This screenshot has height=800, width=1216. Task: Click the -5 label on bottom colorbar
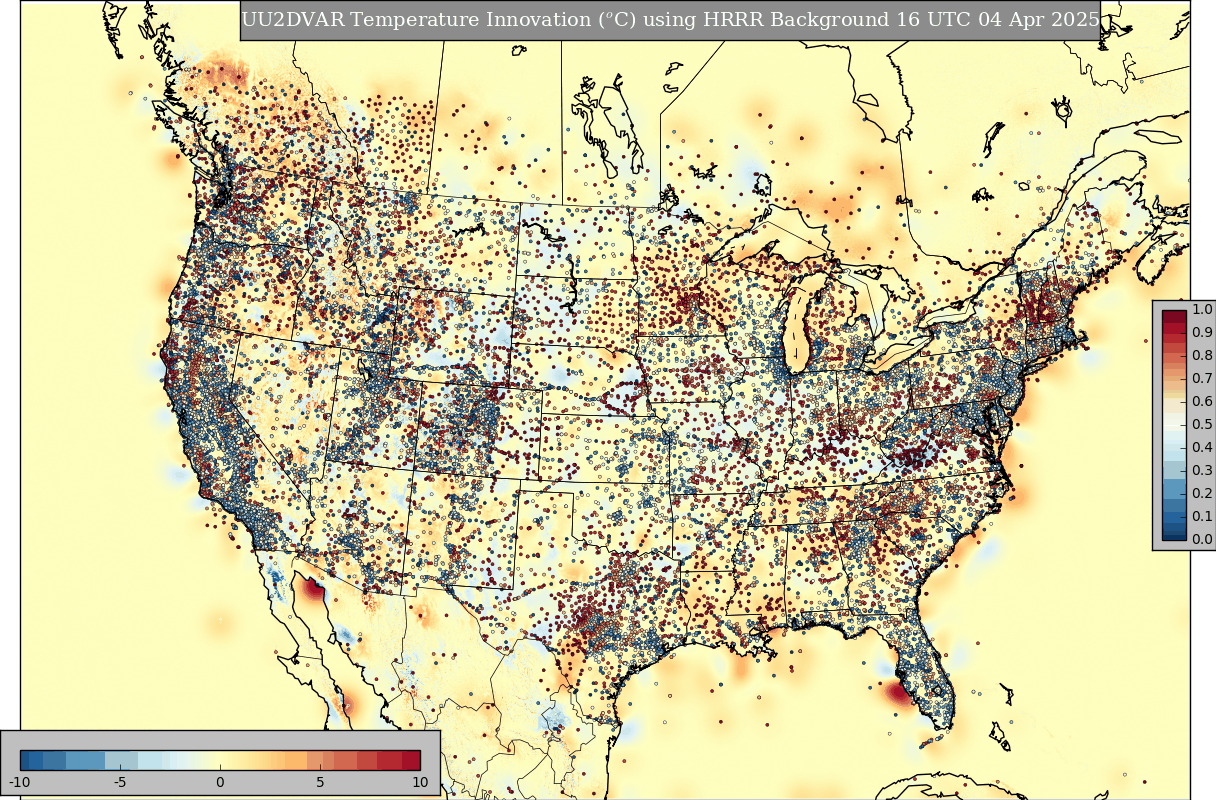pos(120,781)
